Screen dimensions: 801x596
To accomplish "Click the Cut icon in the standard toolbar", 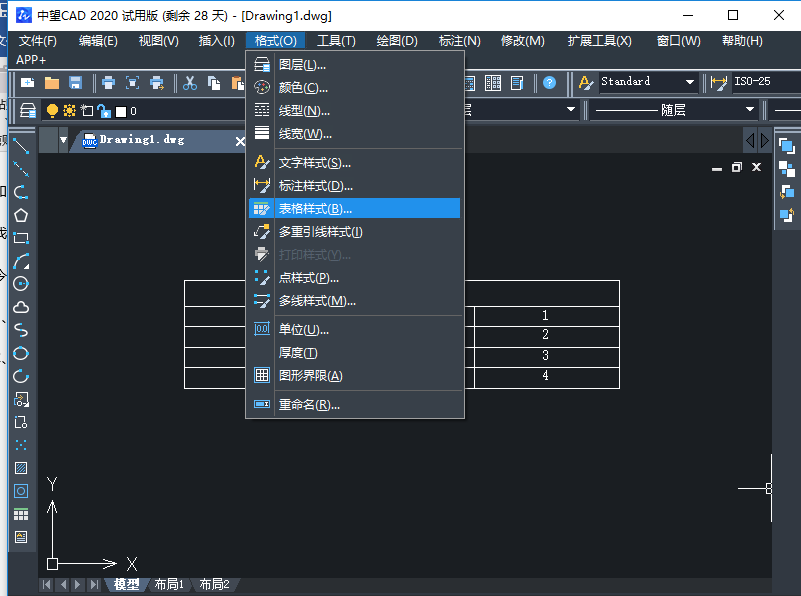I will coord(190,83).
